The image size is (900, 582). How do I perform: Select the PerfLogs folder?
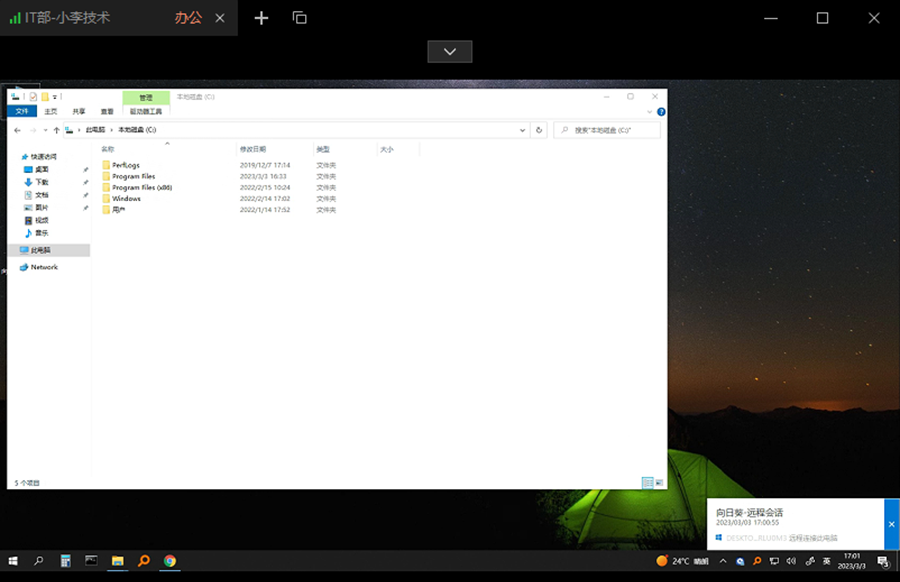tap(126, 165)
